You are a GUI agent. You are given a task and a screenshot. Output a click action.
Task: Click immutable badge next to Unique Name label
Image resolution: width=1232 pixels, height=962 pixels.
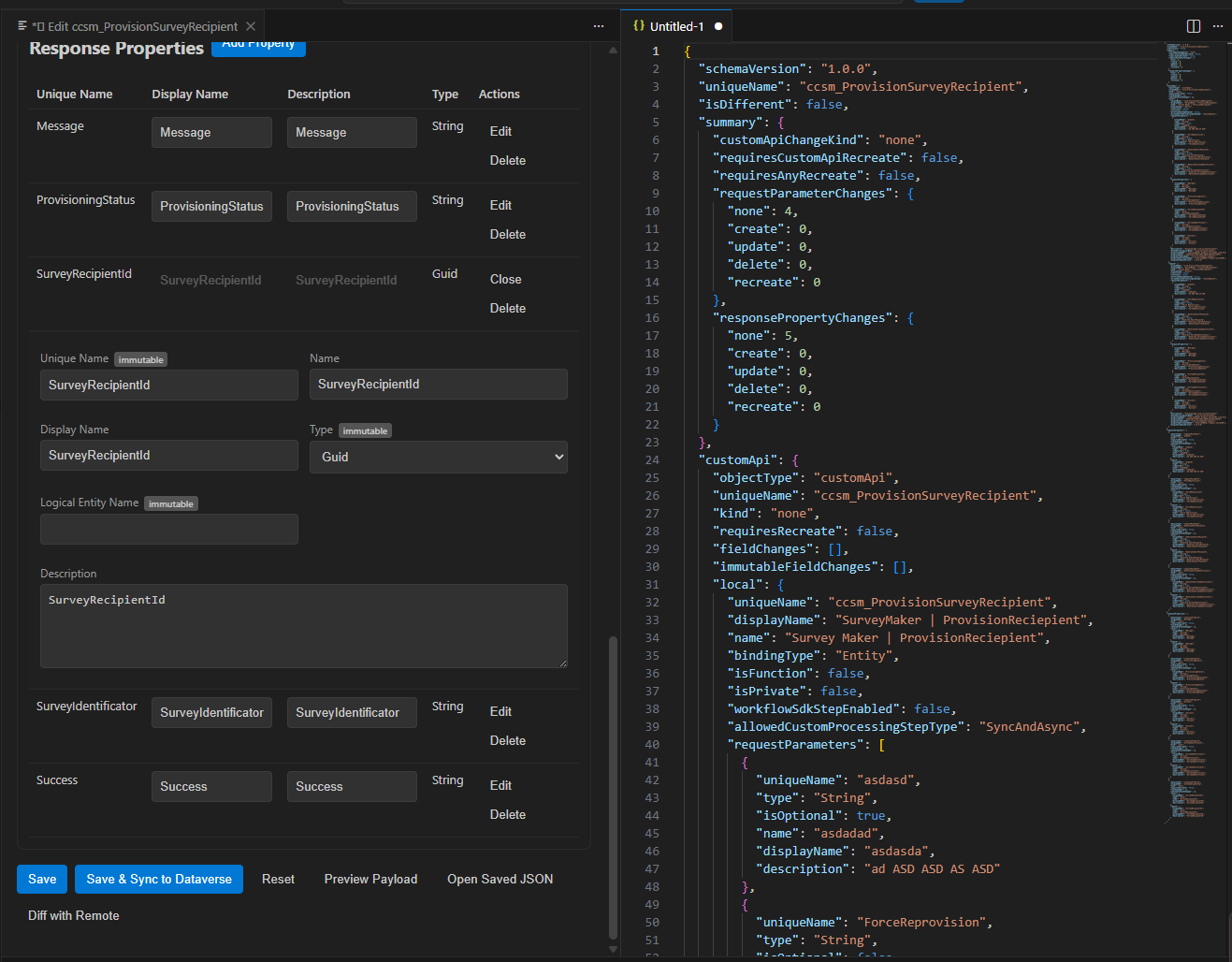click(x=140, y=359)
